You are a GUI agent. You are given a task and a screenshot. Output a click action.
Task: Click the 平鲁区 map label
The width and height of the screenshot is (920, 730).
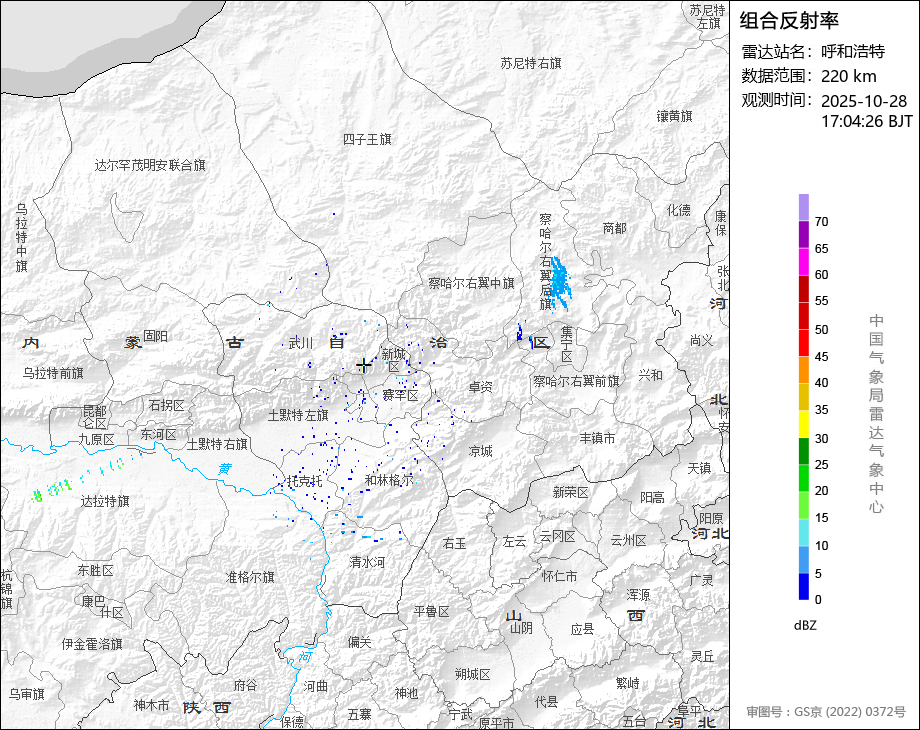point(431,611)
